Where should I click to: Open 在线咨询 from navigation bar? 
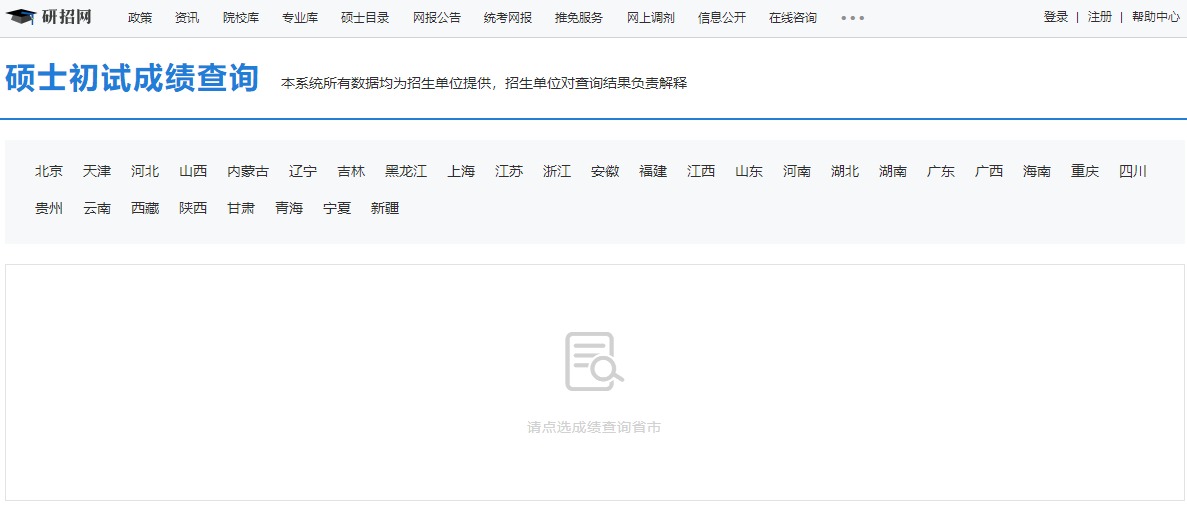[793, 18]
